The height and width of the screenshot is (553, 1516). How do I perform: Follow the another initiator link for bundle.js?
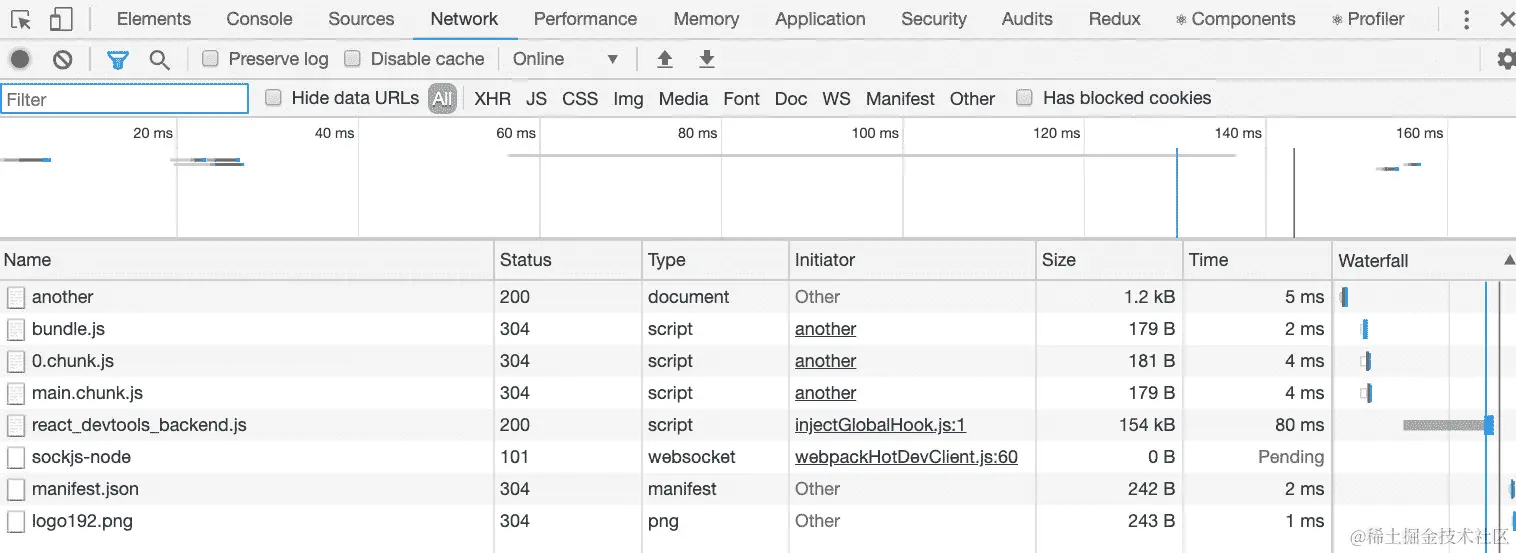click(825, 329)
